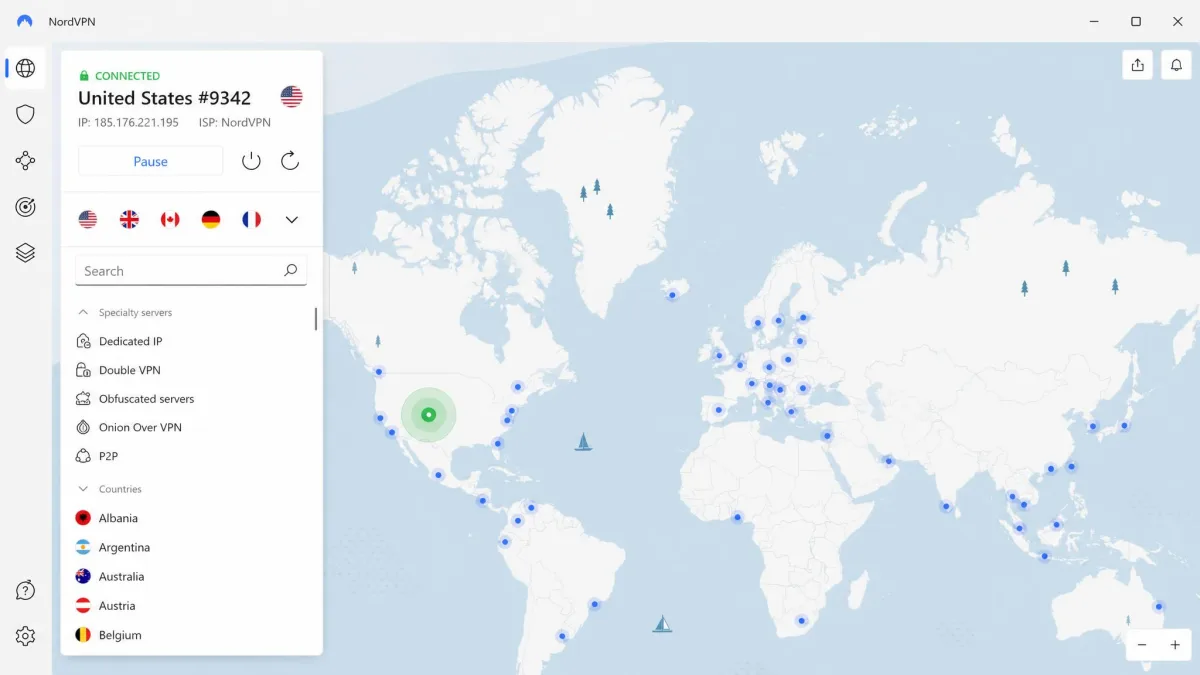Click the green connected server marker on map

428,414
